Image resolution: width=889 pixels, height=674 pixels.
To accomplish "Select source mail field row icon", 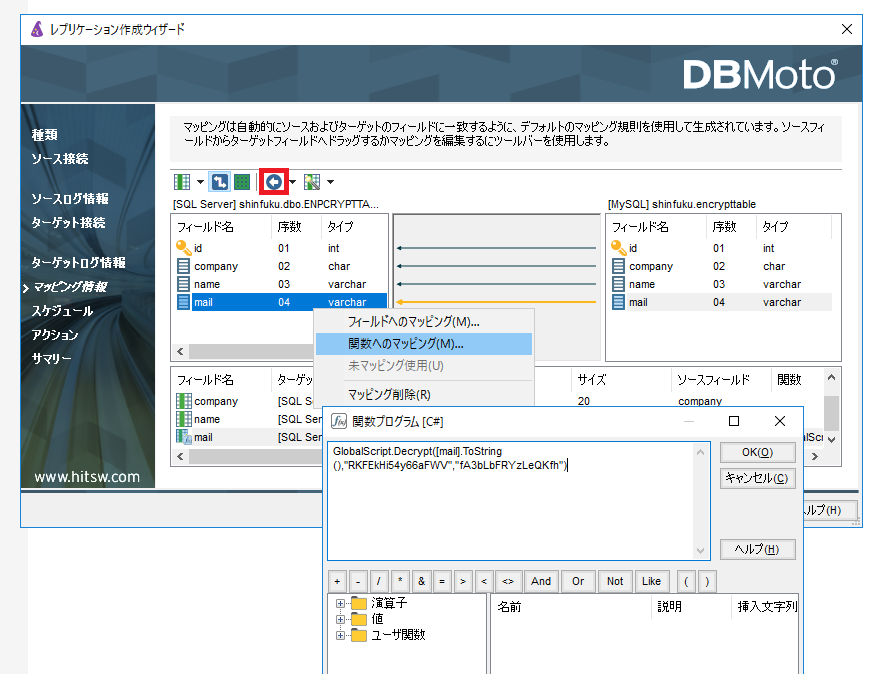I will (x=183, y=302).
